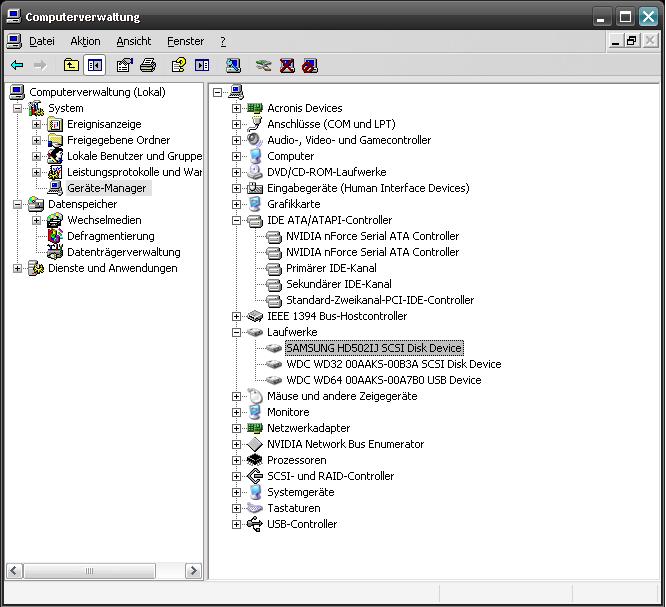Click the Acronis Devices category icon
Image resolution: width=666 pixels, height=607 pixels.
coord(255,108)
